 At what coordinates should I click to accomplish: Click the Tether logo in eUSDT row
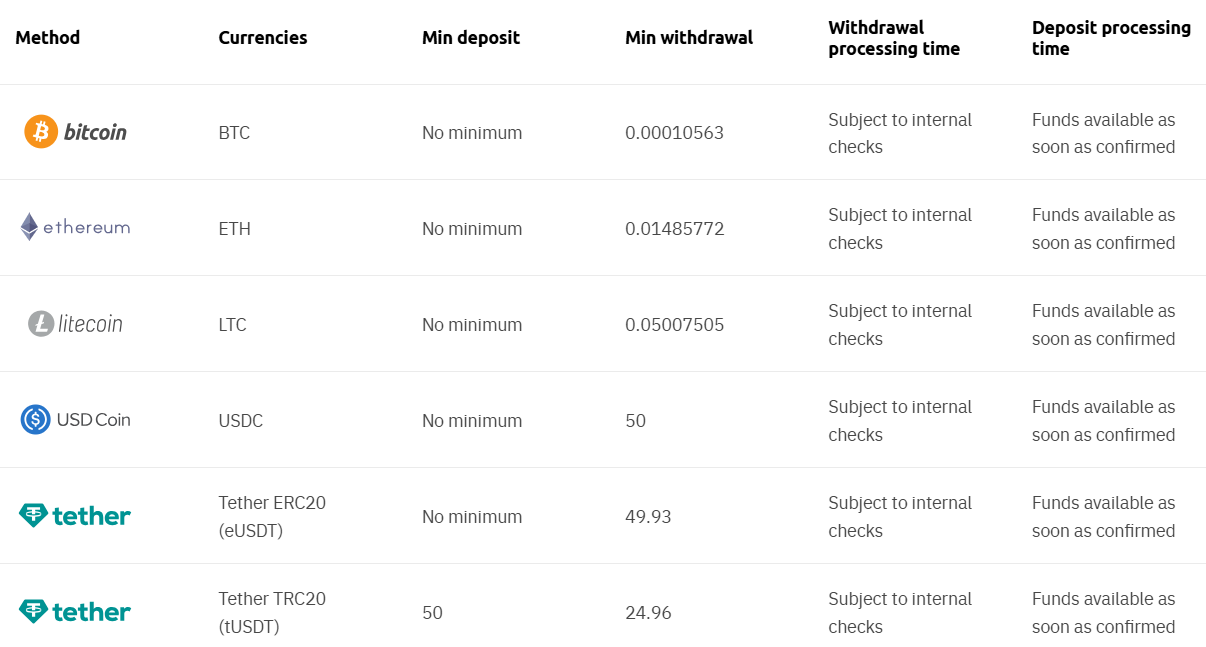74,516
